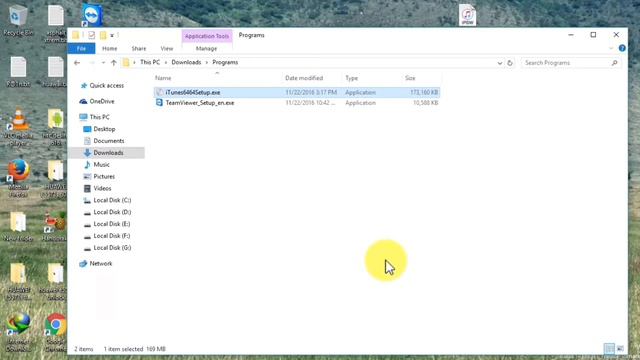Viewport: 640px width, 360px height.
Task: Select the New folder desktop icon
Action: (18, 227)
